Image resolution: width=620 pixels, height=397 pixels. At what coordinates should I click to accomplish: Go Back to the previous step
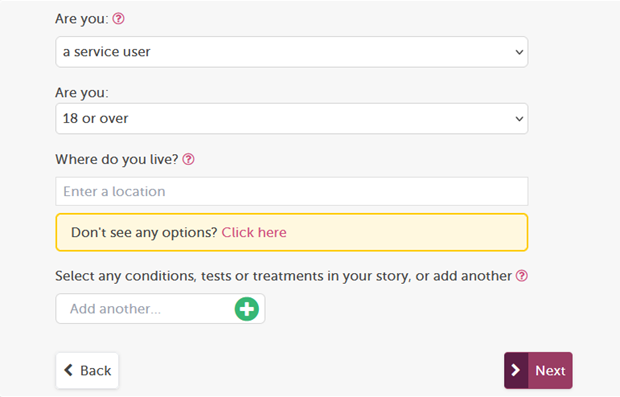(87, 371)
